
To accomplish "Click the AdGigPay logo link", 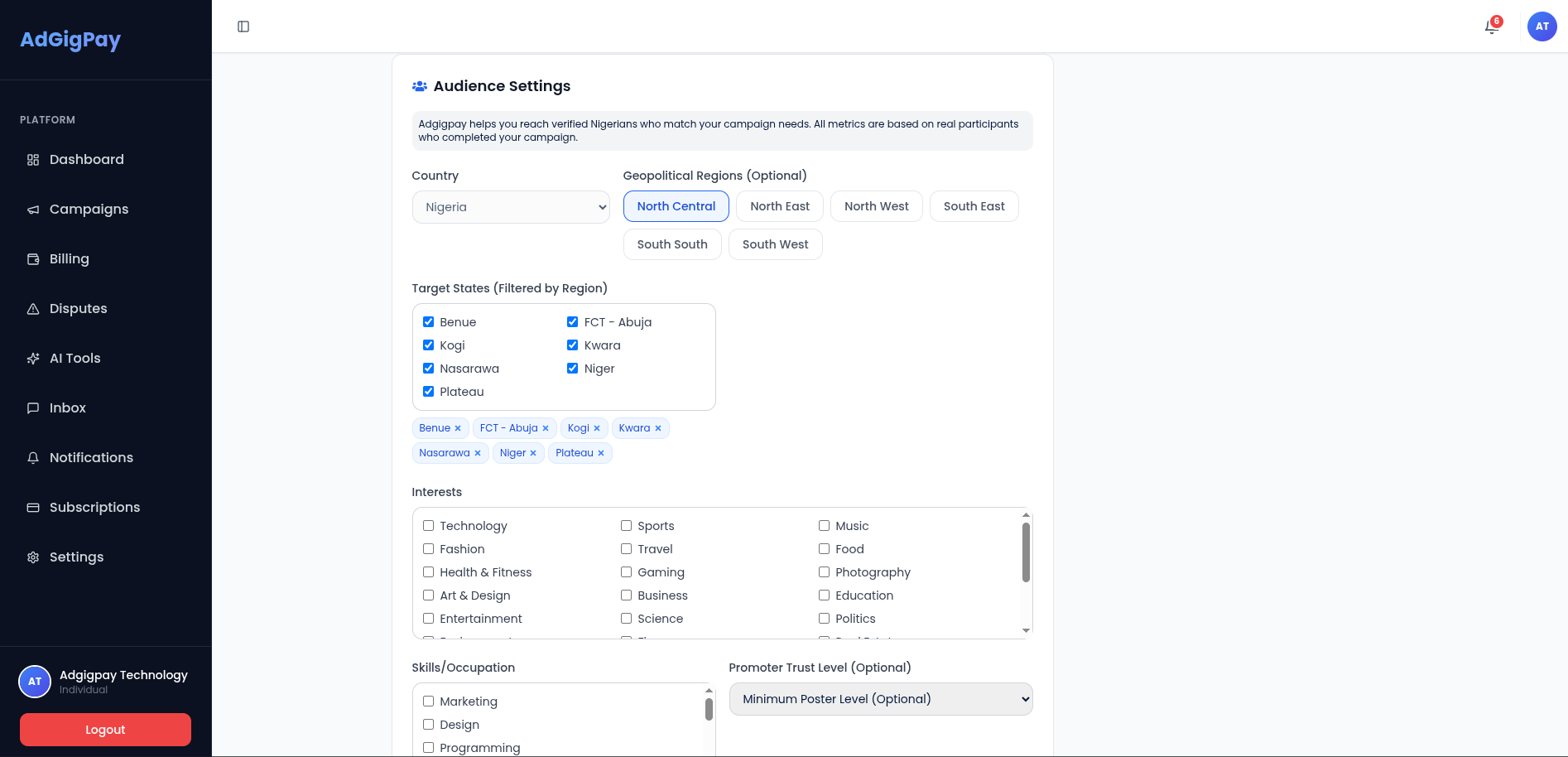I will [70, 39].
